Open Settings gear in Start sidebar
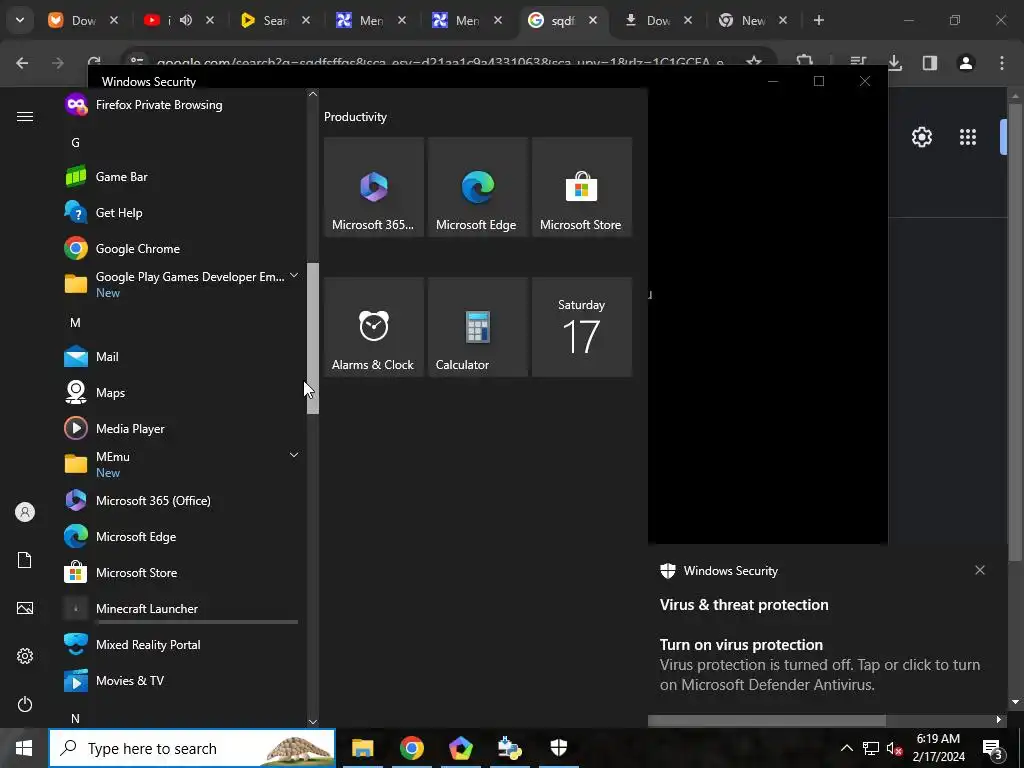This screenshot has width=1024, height=768. coord(25,656)
